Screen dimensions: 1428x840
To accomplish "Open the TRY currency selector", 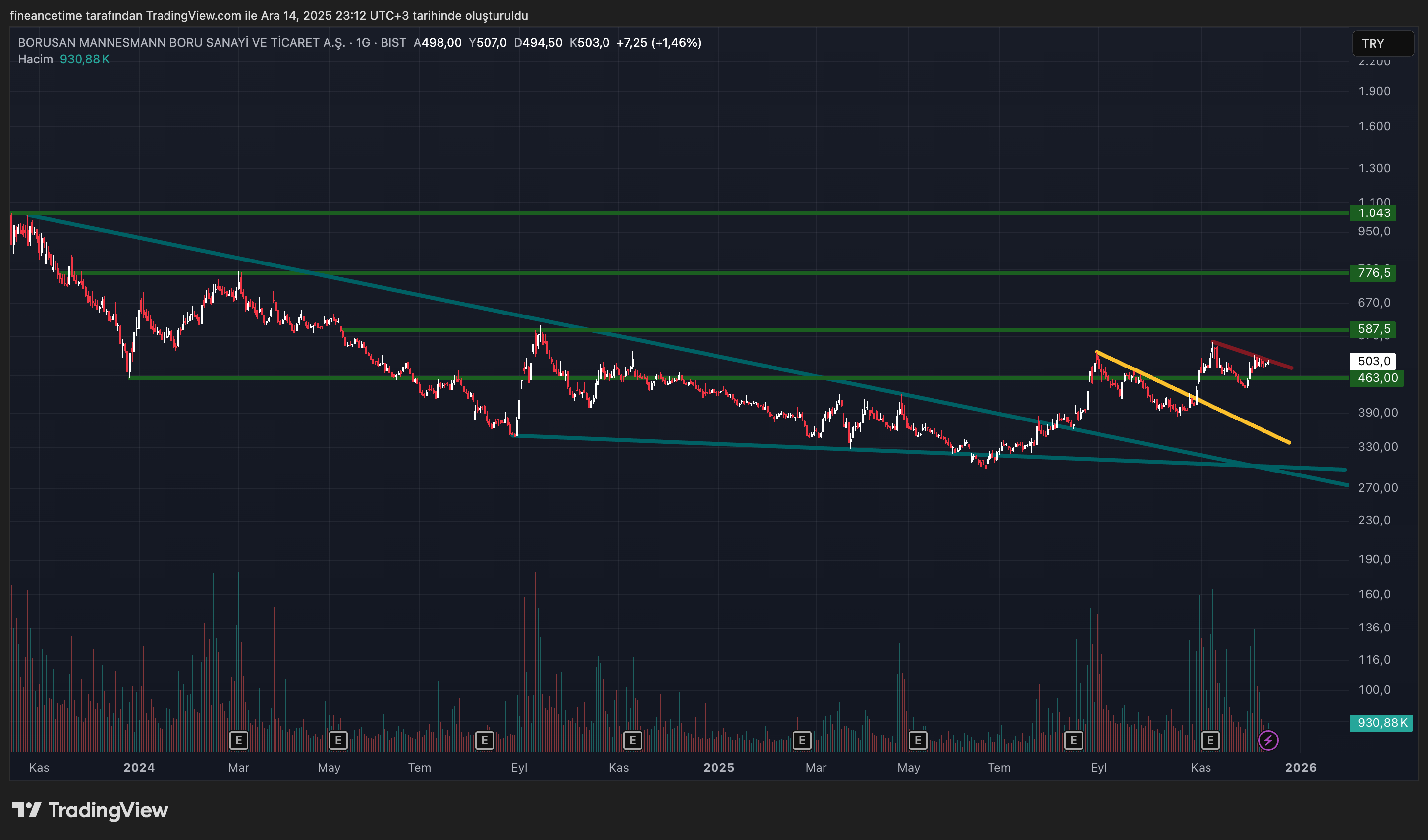I will pos(1382,44).
